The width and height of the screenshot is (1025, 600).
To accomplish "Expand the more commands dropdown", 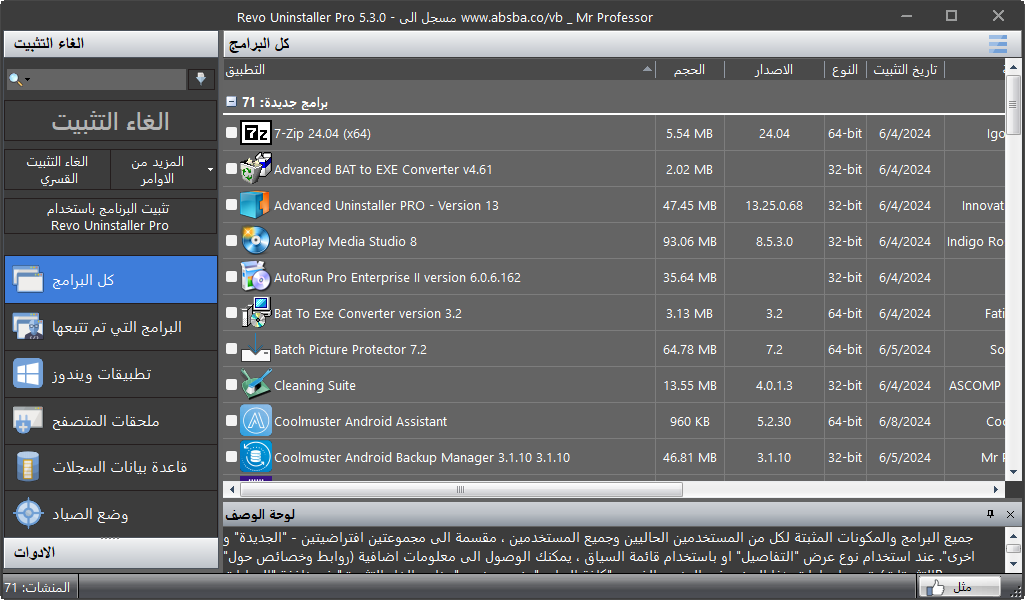I will [210, 170].
